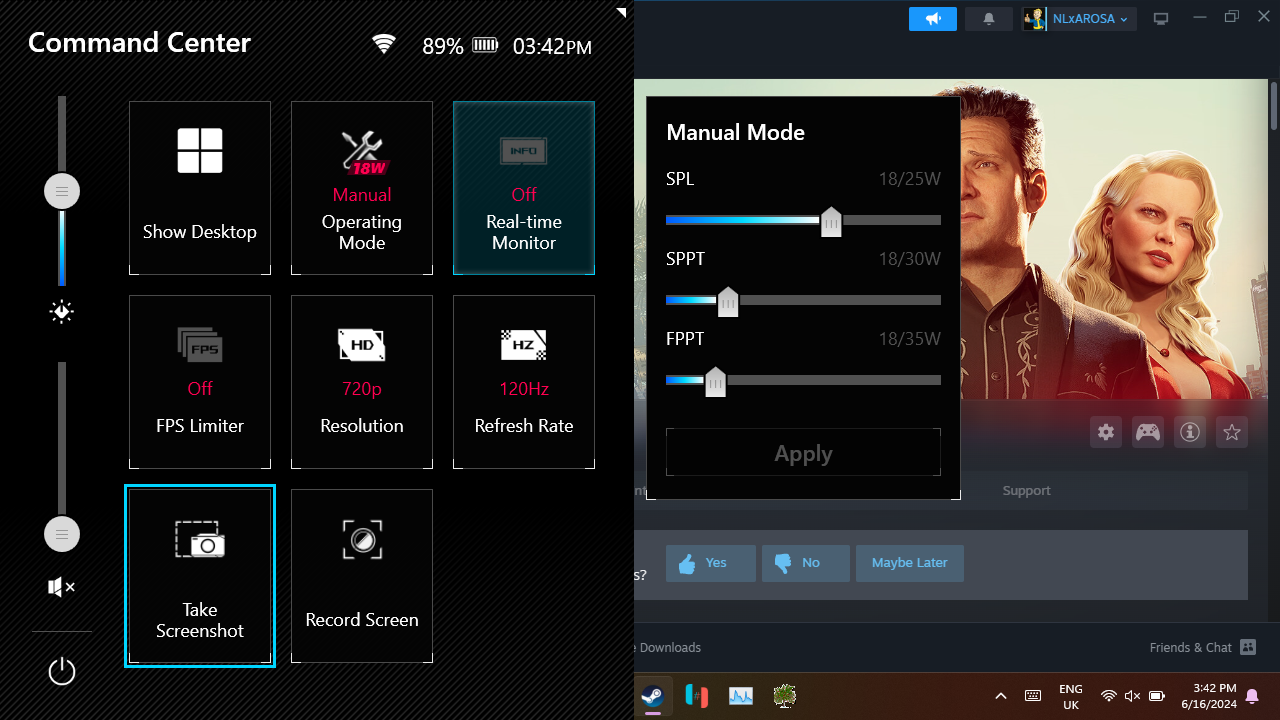The width and height of the screenshot is (1280, 720).
Task: Click the Take Screenshot tile
Action: [200, 576]
